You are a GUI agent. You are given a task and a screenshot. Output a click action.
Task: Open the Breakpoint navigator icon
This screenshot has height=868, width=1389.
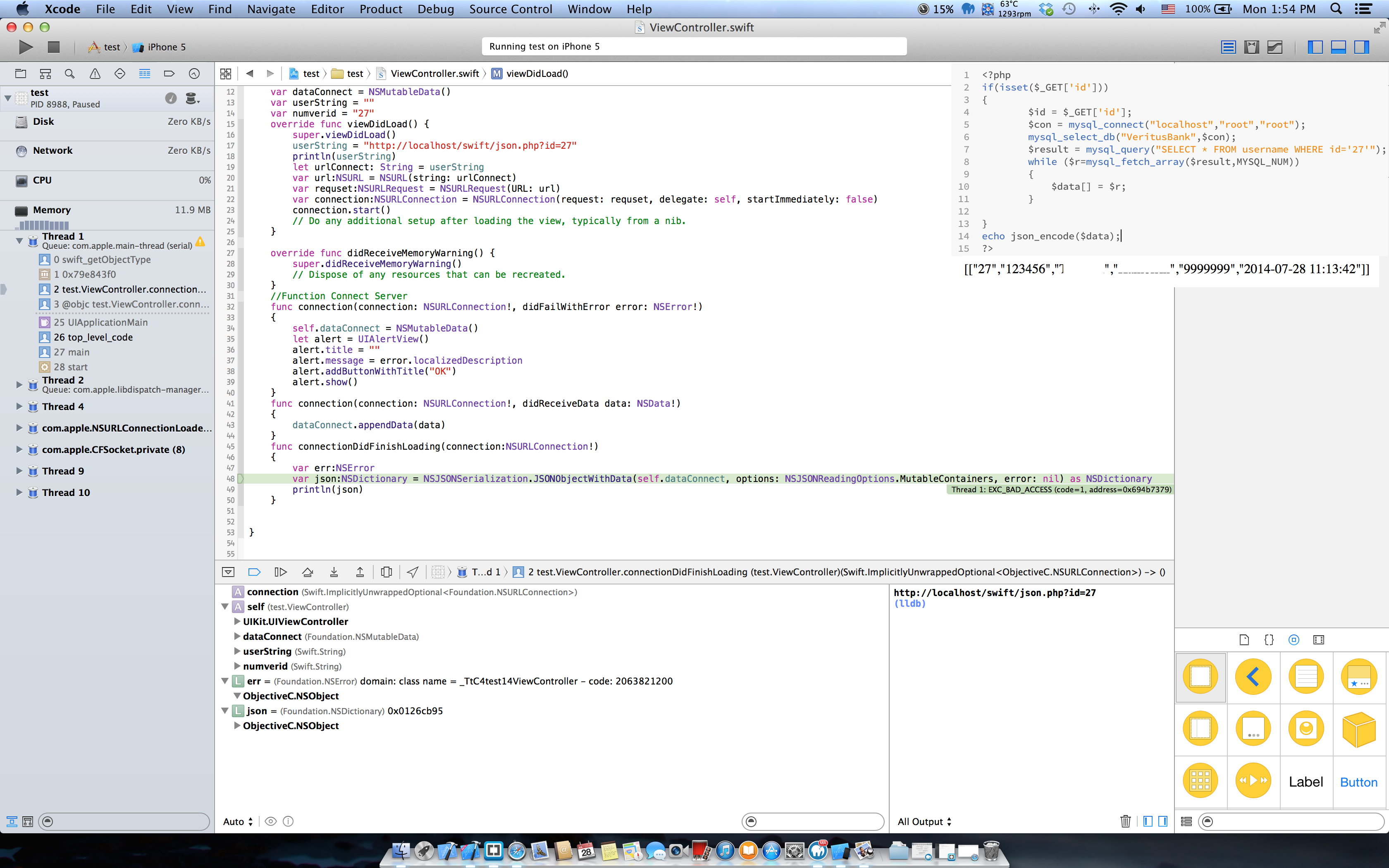click(169, 74)
